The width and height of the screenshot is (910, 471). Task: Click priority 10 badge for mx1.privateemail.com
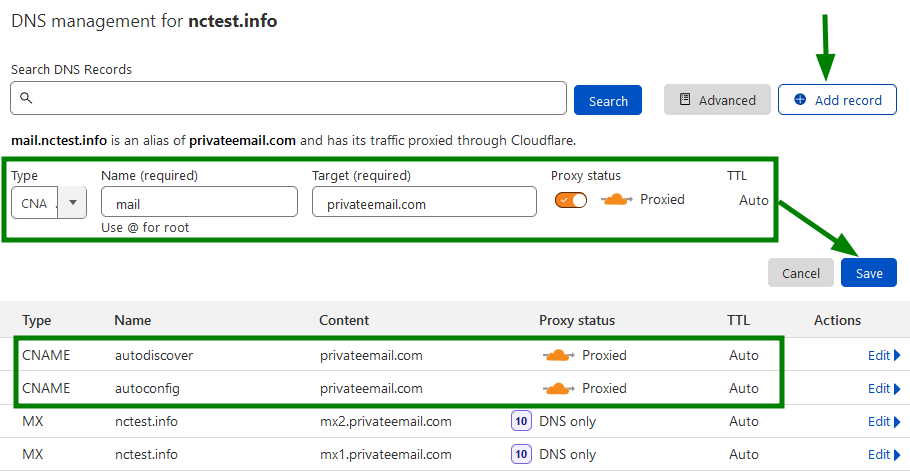pyautogui.click(x=521, y=454)
